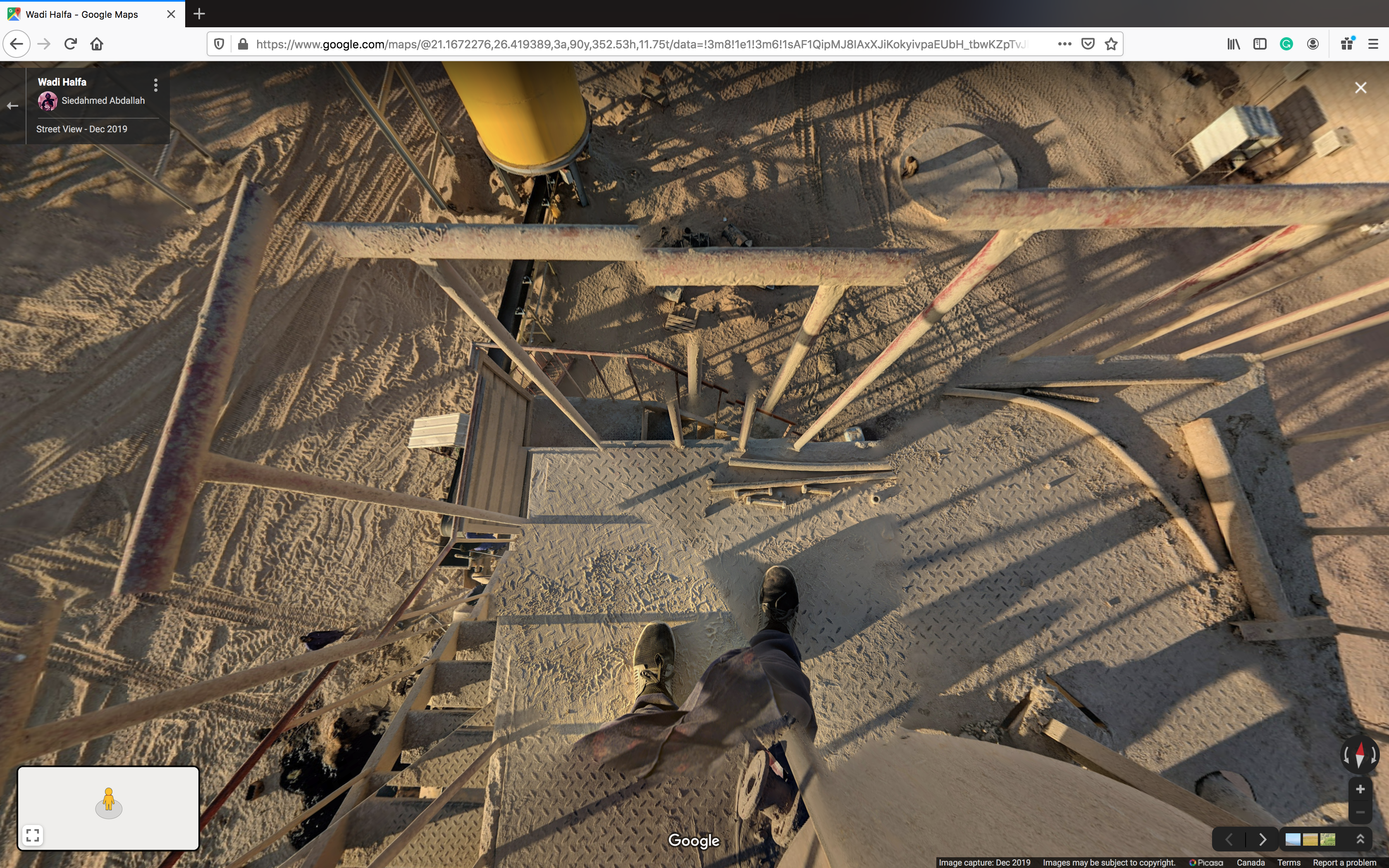Zoom in with the plus button

coord(1360,789)
